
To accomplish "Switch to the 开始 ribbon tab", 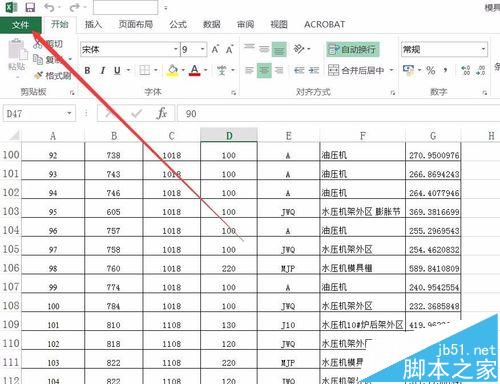I will 59,24.
